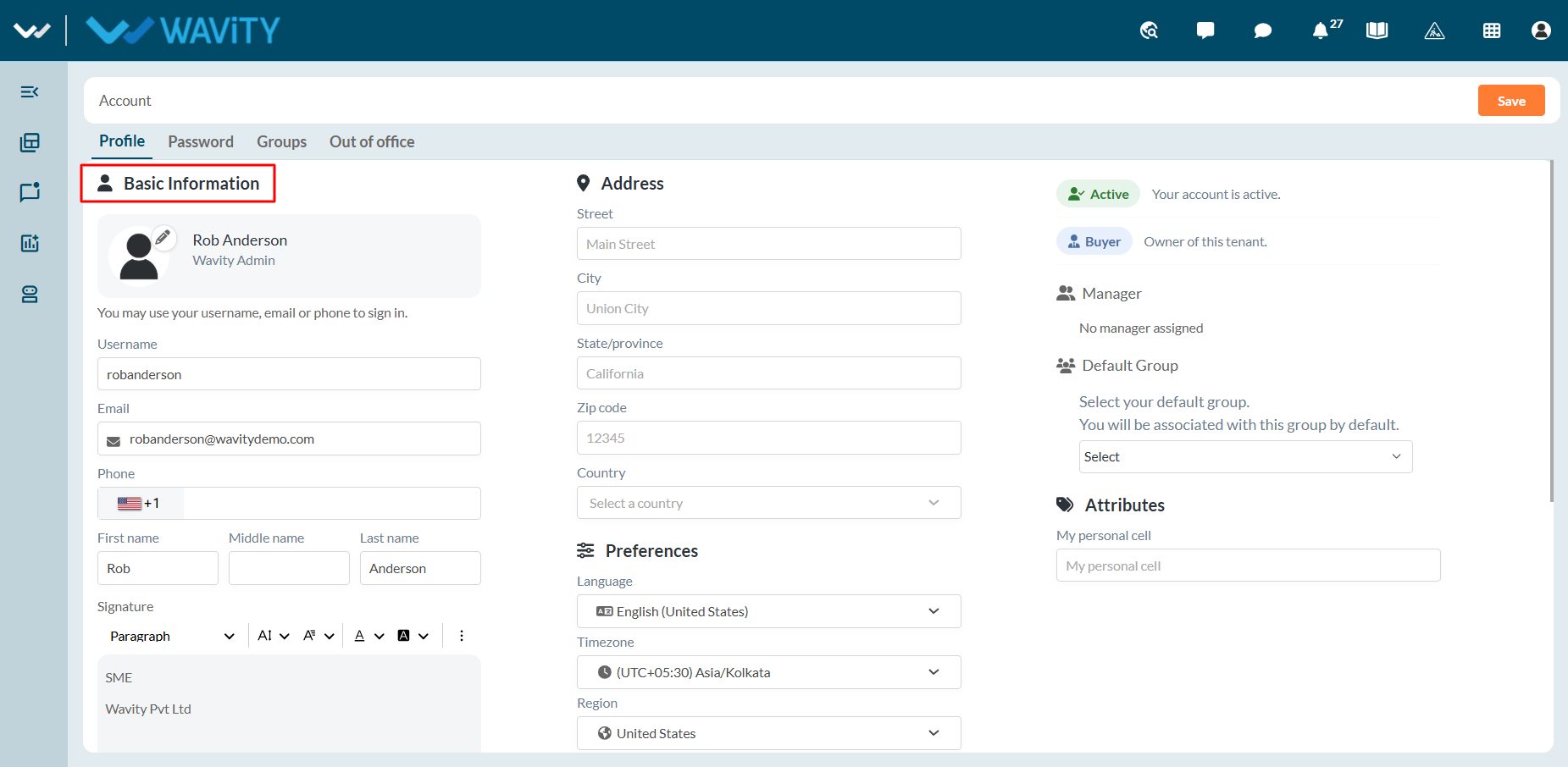Click the Buyer role badge
This screenshot has height=767, width=1568.
point(1094,241)
